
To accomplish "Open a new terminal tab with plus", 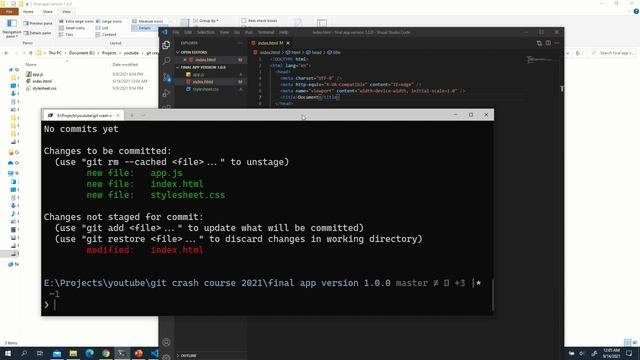I will click(132, 116).
